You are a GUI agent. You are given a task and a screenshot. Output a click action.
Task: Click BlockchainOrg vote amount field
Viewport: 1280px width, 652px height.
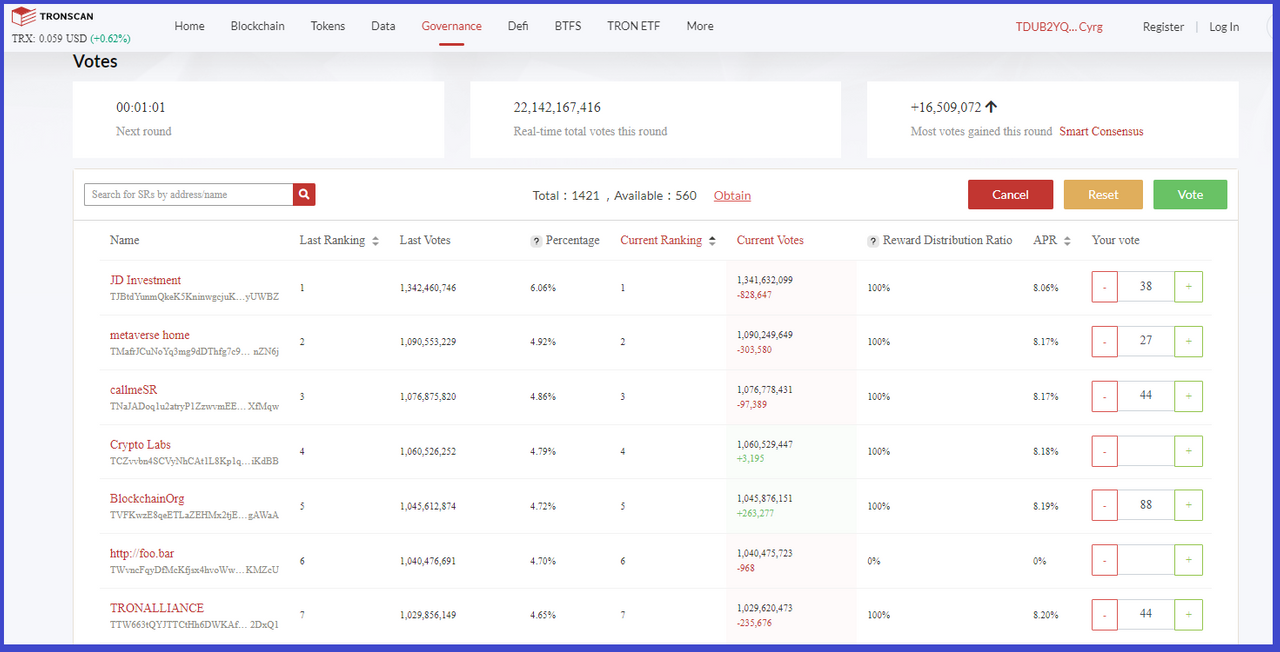[x=1146, y=506]
